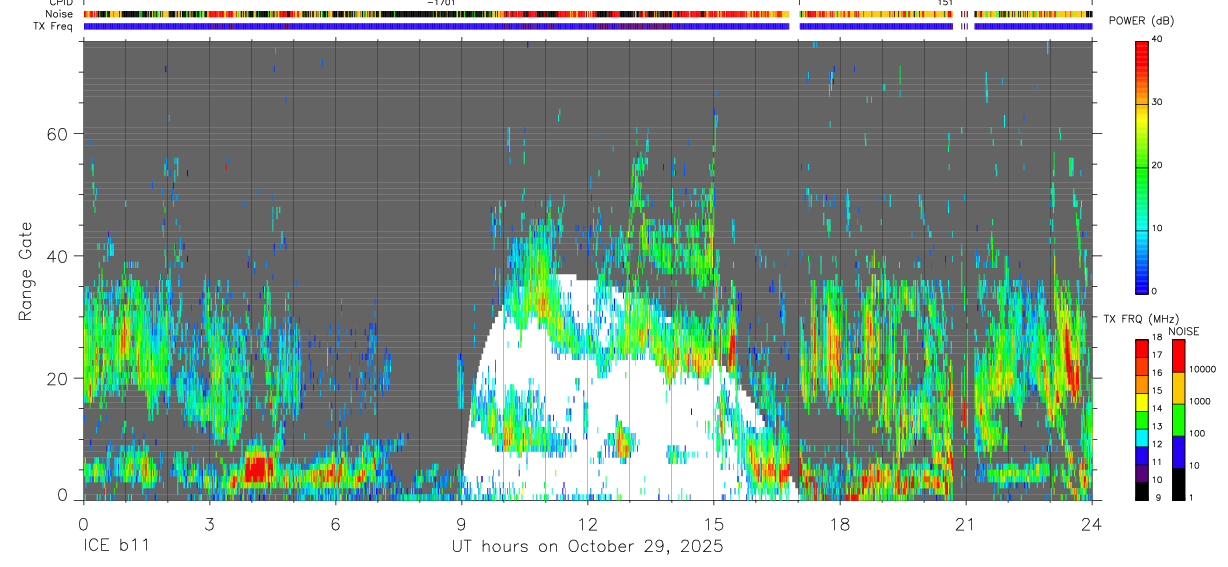Screen dimensions: 1228x567
Task: Click the black swatch in the NOISE legend
Action: [1177, 484]
